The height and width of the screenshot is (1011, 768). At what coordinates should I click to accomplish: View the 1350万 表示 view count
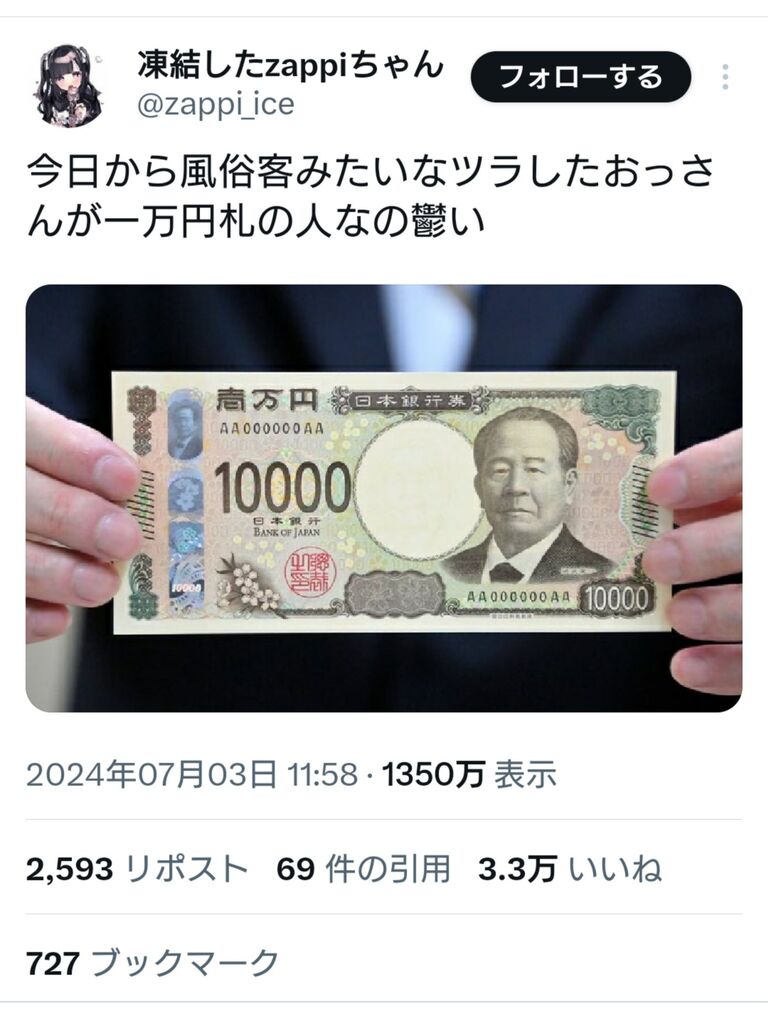point(469,774)
